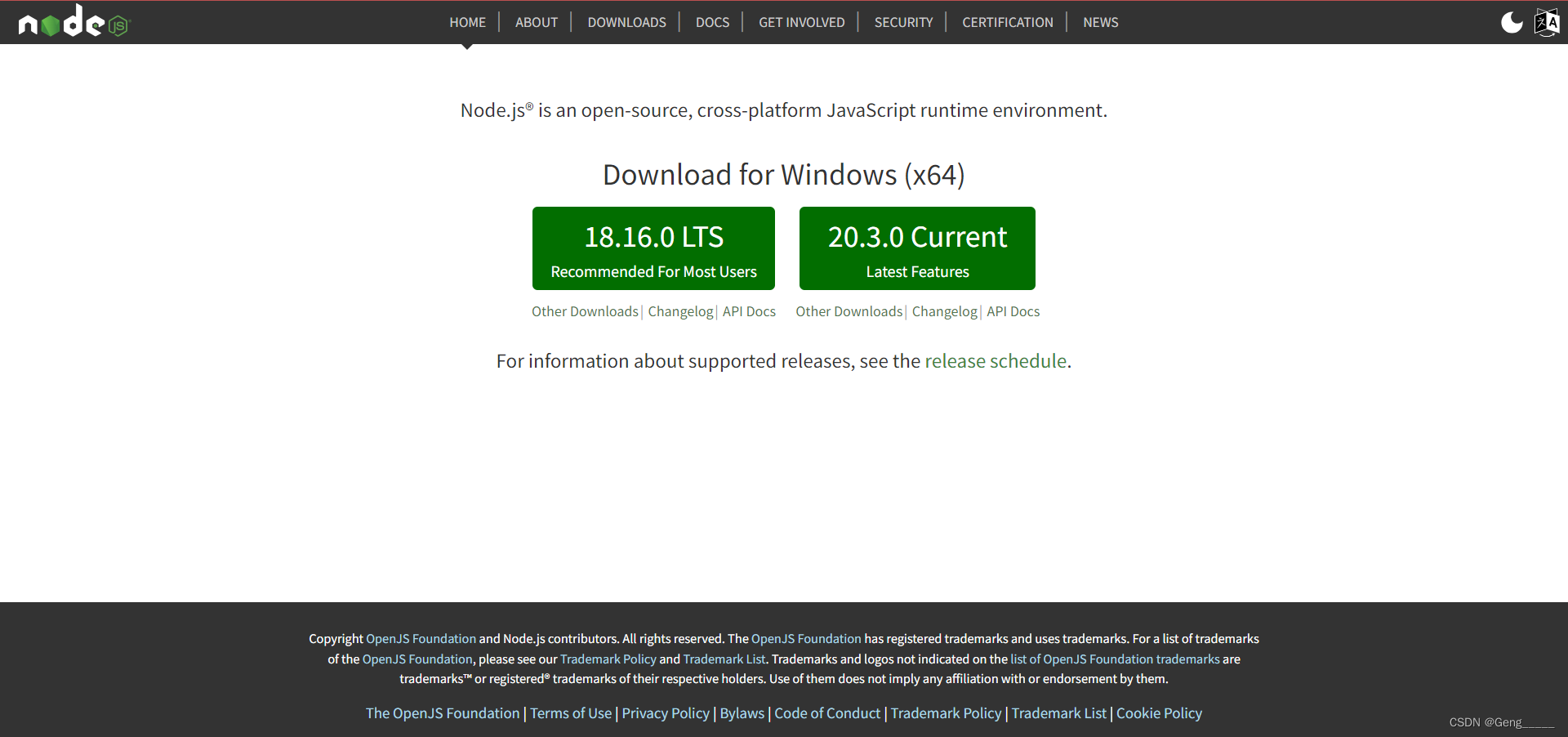Open Trademark Policy in the bottom footer row

tap(946, 713)
